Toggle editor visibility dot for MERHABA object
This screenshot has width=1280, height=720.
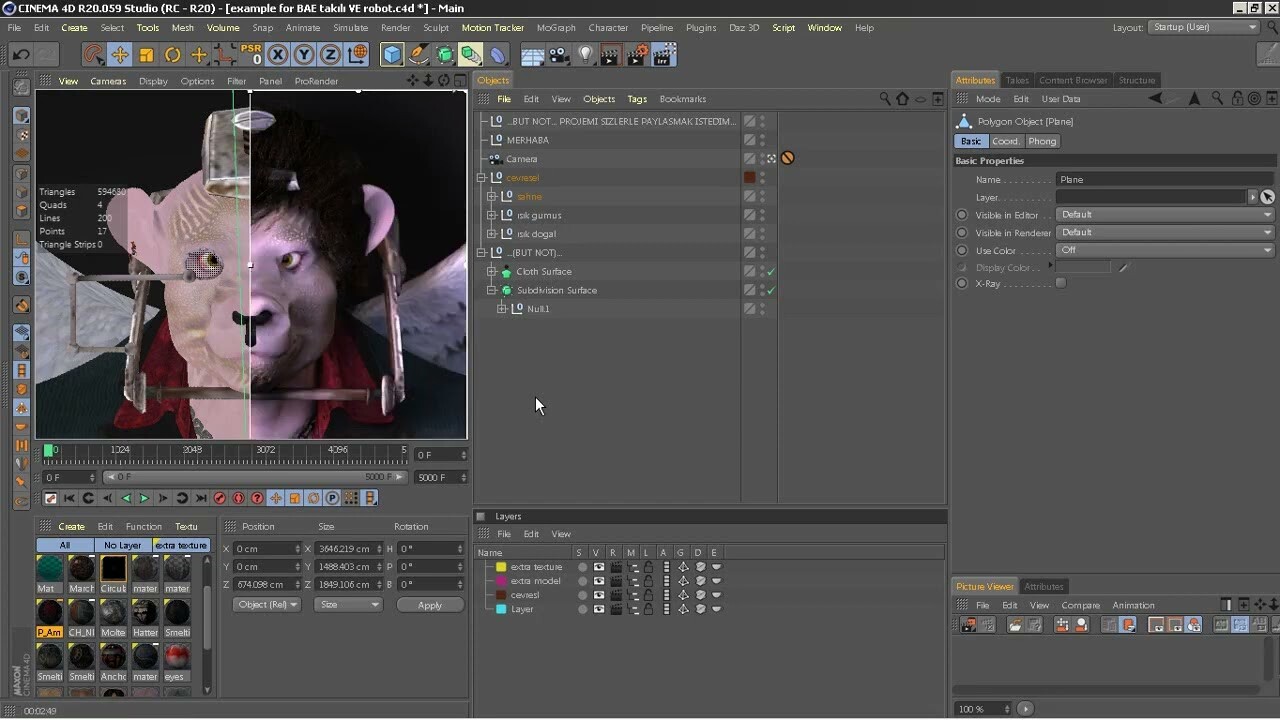coord(761,137)
